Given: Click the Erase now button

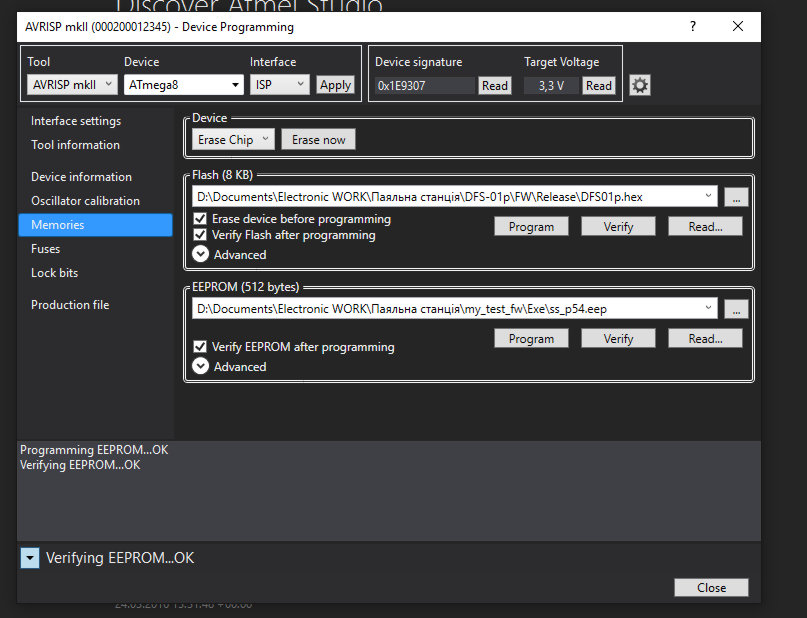Looking at the screenshot, I should (318, 139).
